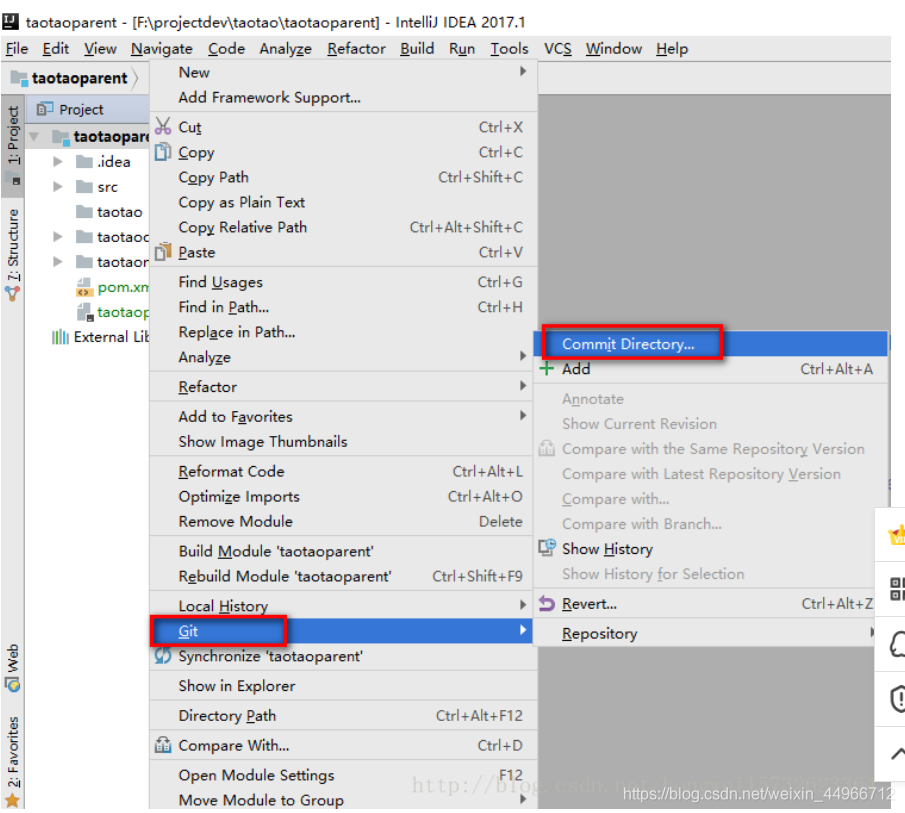905x813 pixels.
Task: Choose Replace in Path...
Action: pos(342,332)
